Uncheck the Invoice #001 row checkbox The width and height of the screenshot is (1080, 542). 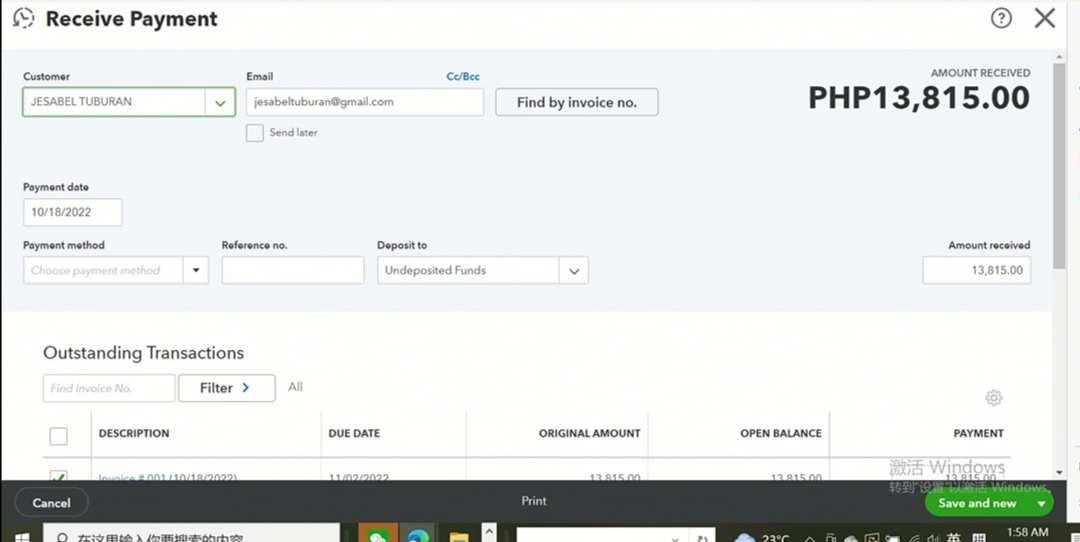(x=59, y=476)
